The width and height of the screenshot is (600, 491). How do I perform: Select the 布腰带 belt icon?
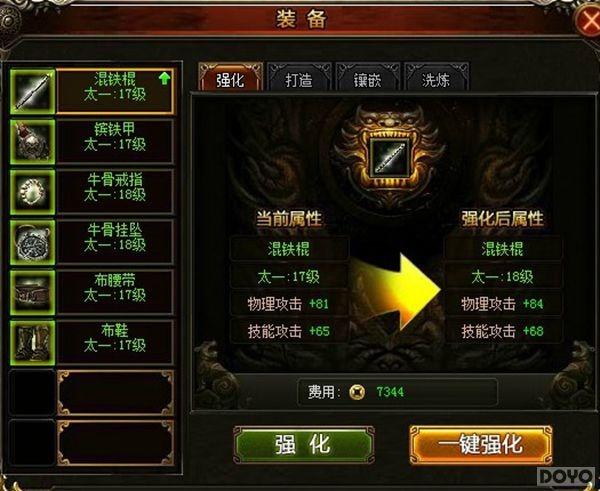(33, 293)
